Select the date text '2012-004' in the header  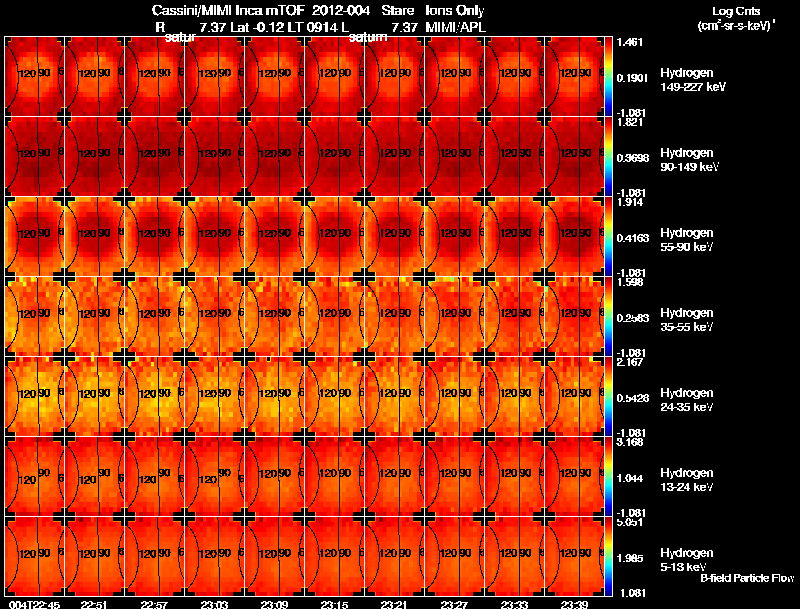pyautogui.click(x=341, y=11)
